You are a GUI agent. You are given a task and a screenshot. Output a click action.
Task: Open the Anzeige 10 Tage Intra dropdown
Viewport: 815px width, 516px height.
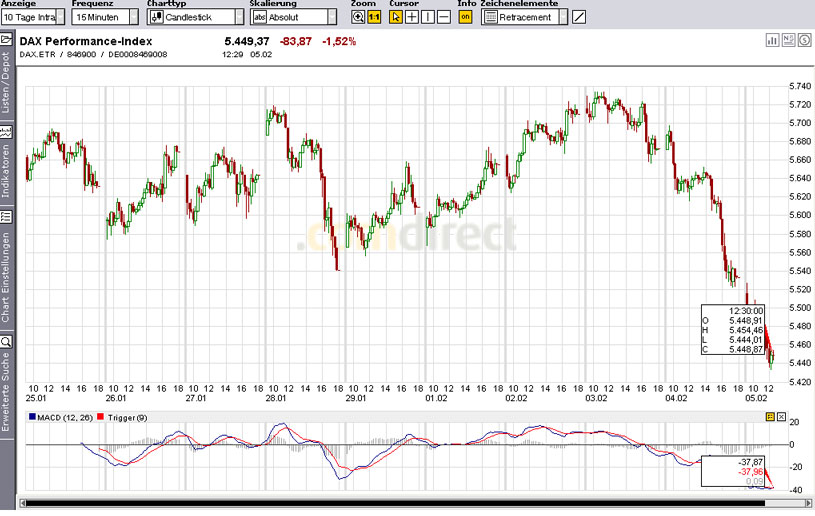point(33,17)
